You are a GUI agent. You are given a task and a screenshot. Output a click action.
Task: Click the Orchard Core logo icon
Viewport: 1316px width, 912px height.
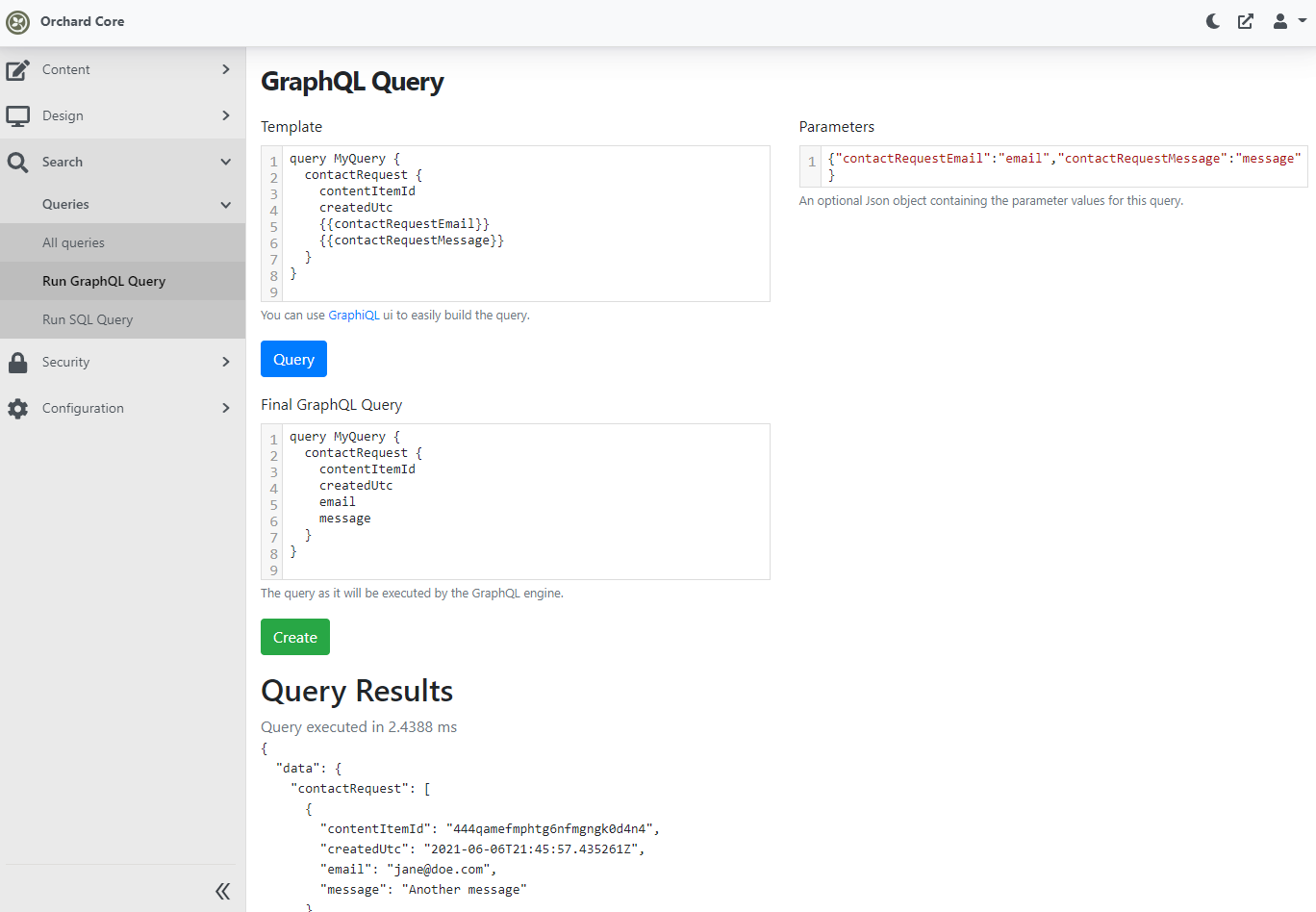click(17, 21)
